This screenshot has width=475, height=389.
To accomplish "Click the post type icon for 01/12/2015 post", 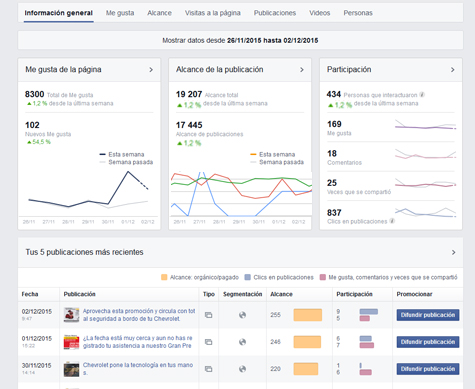I will pos(208,342).
